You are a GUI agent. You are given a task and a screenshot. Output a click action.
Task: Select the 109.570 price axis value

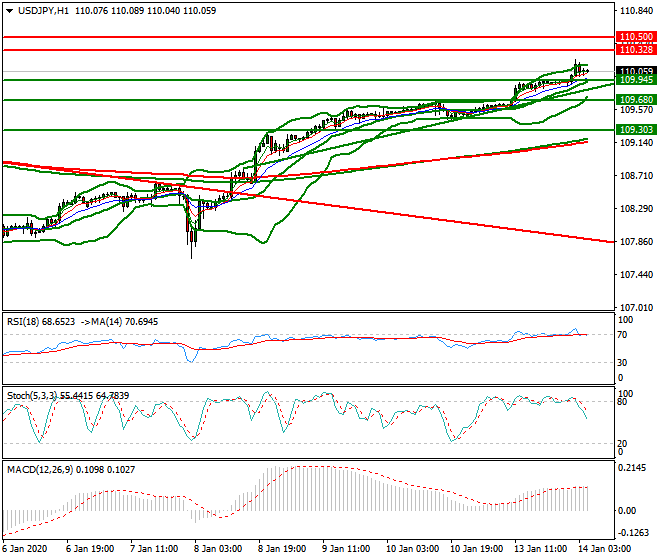pyautogui.click(x=636, y=110)
